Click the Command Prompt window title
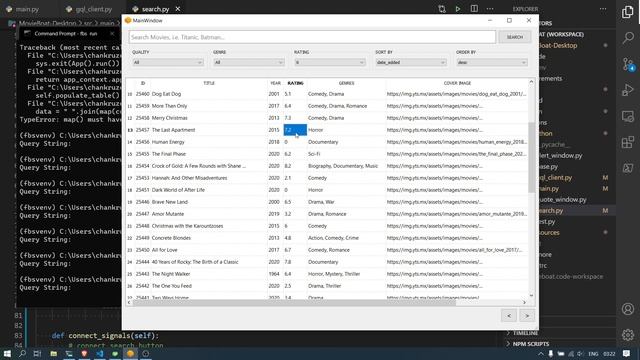Screen dimensions: 640x360 point(65,33)
